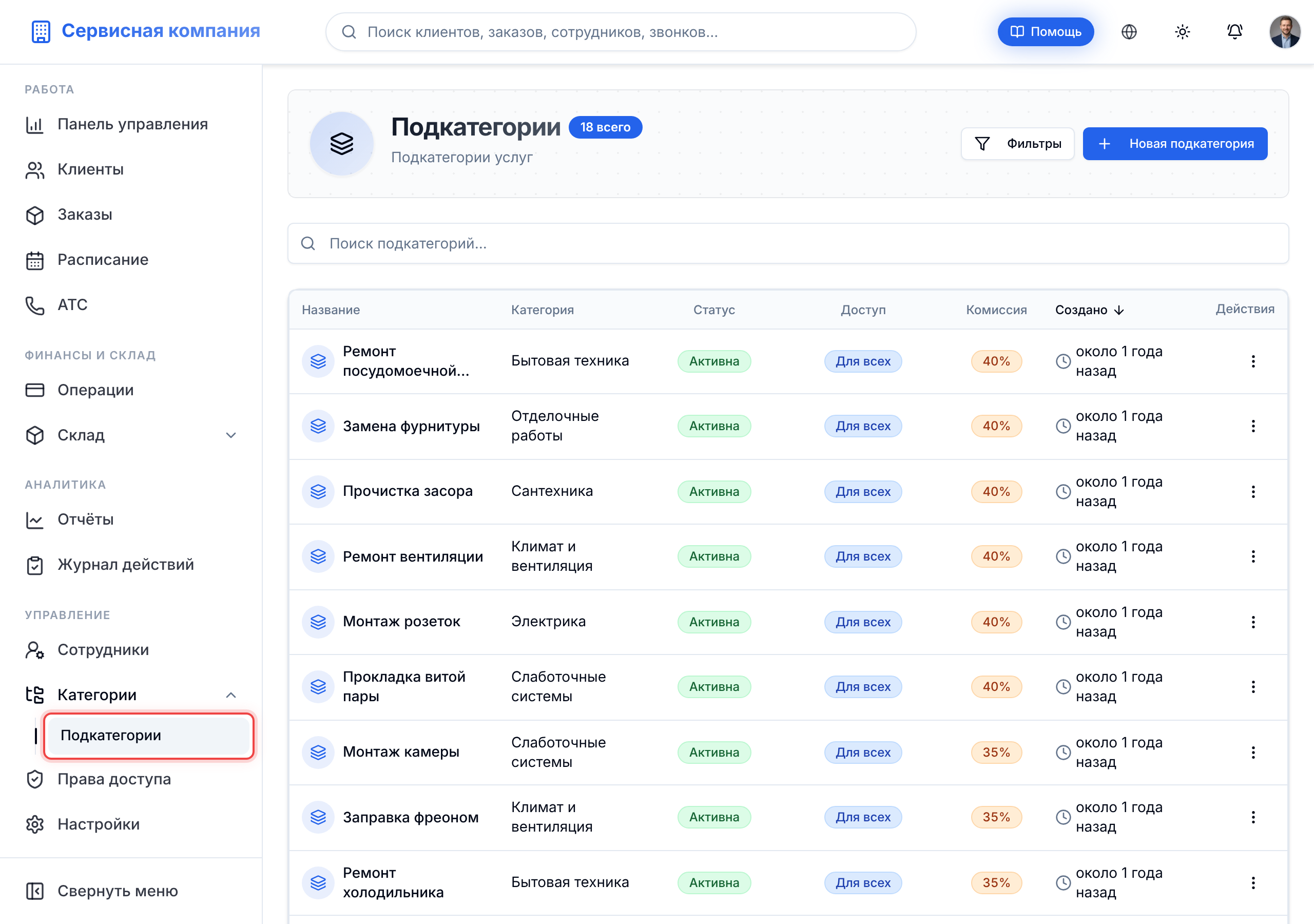Screen dimensions: 1314x924
Task: Toggle the light/dark theme sun icon
Action: (1182, 32)
